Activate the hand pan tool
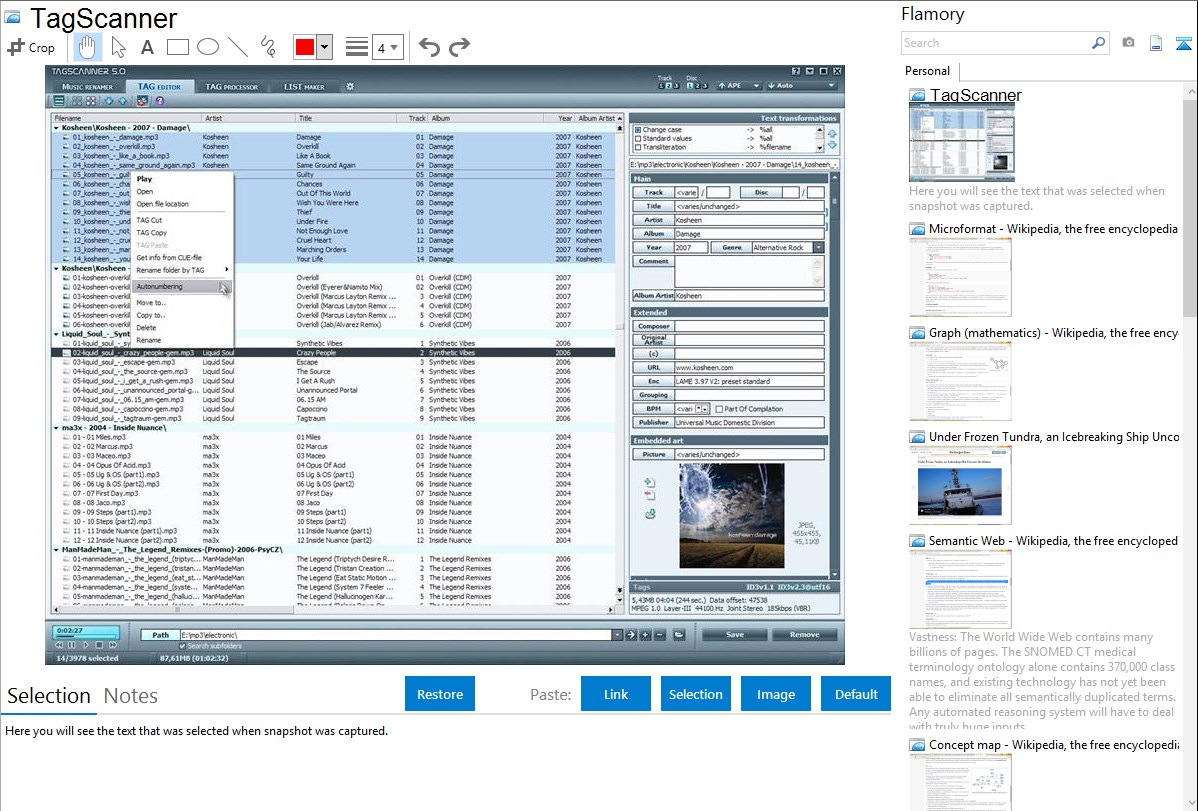Screen dimensions: 1198x811 click(87, 47)
